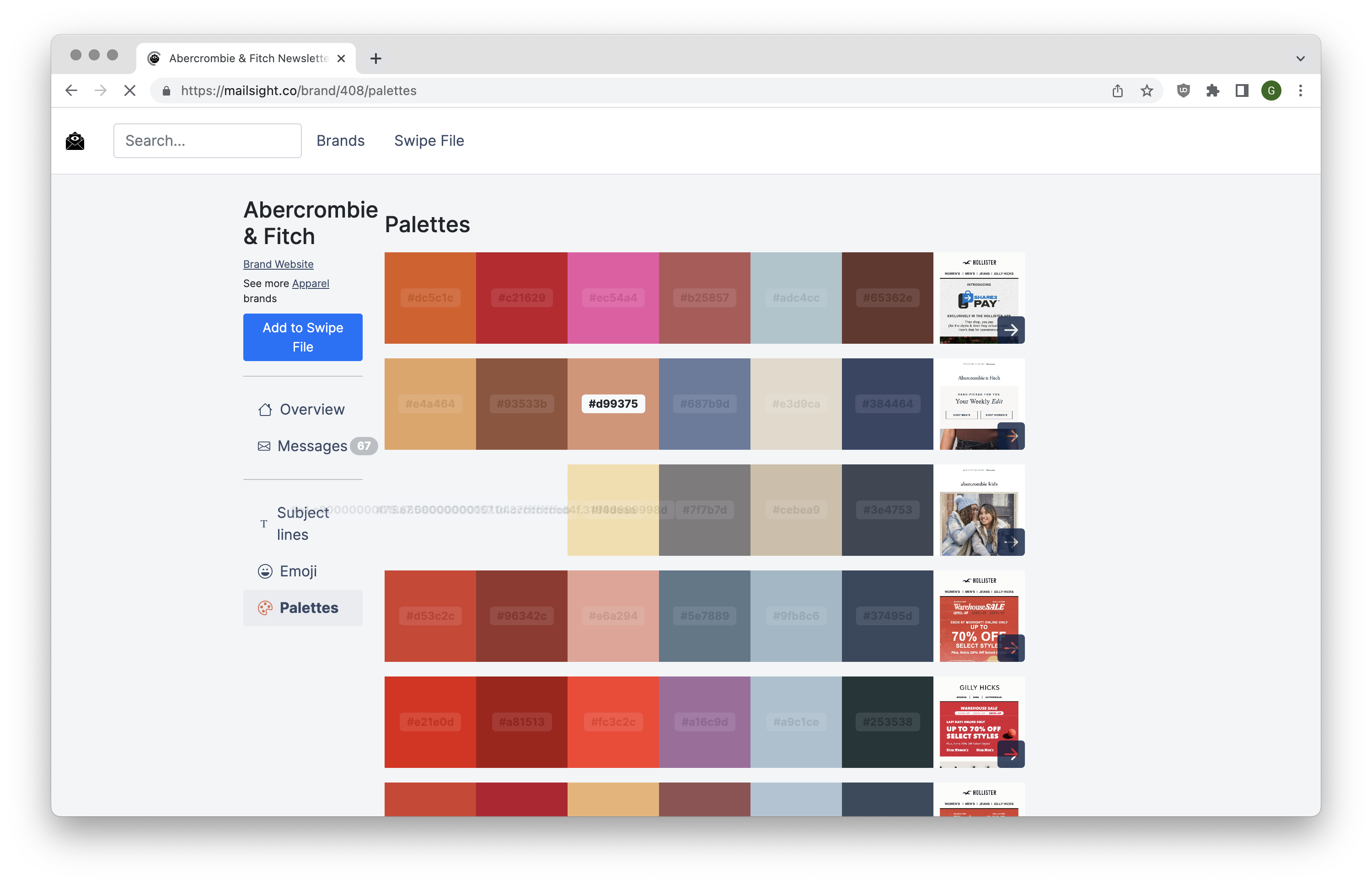
Task: Follow the Brand Website link
Action: [x=279, y=264]
